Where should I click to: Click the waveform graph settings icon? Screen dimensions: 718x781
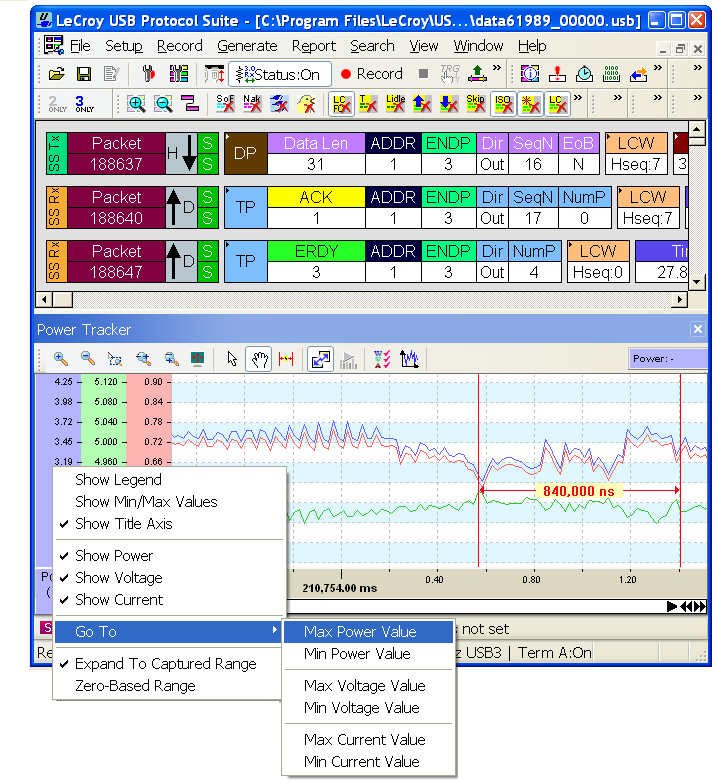click(409, 359)
